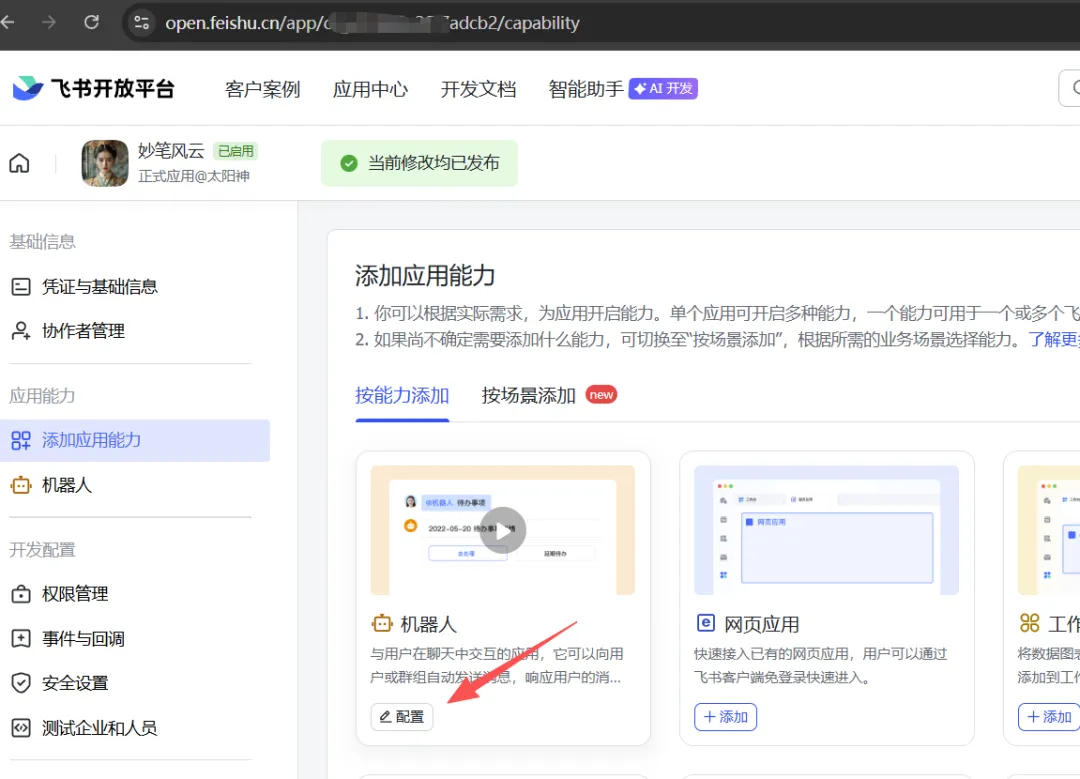1080x779 pixels.
Task: Click the 添加应用能力 page heading
Action: [x=425, y=276]
